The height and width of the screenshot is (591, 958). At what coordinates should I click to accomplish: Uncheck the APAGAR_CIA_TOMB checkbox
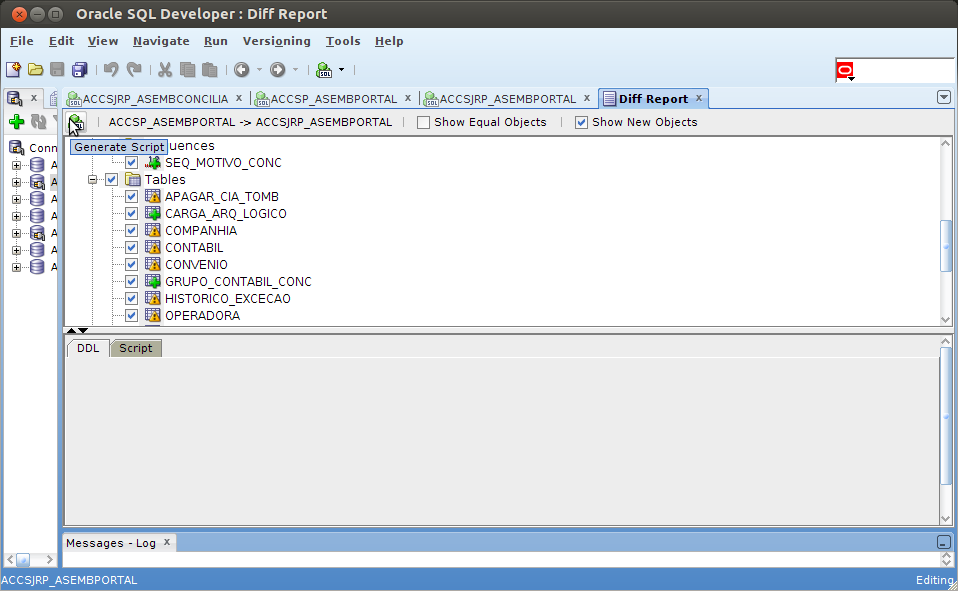tap(131, 196)
